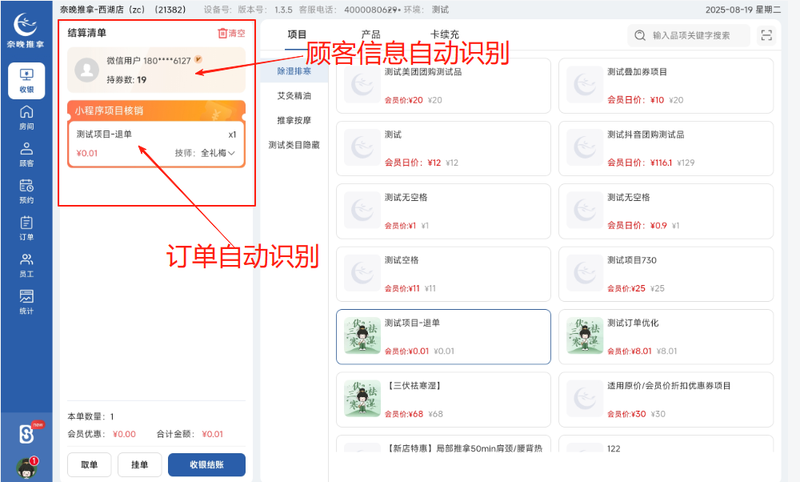Add the 测试项目730 item card

point(666,274)
